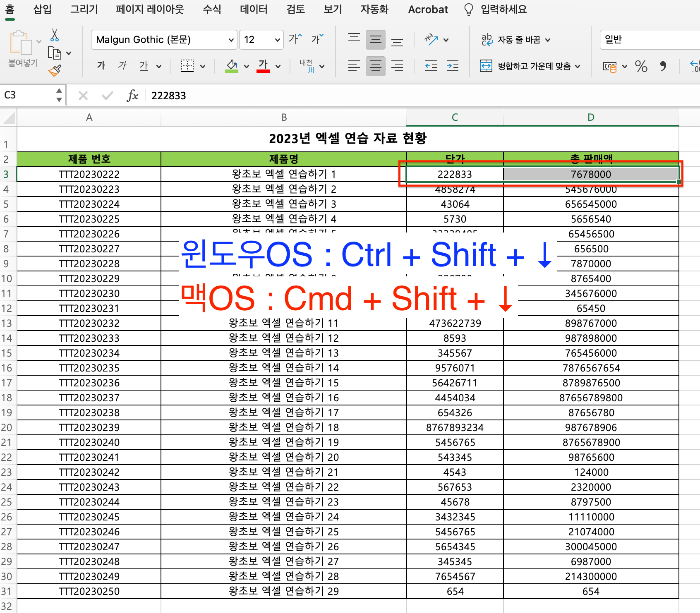This screenshot has height=613, width=700.
Task: Expand font color dropdown arrow
Action: (278, 67)
